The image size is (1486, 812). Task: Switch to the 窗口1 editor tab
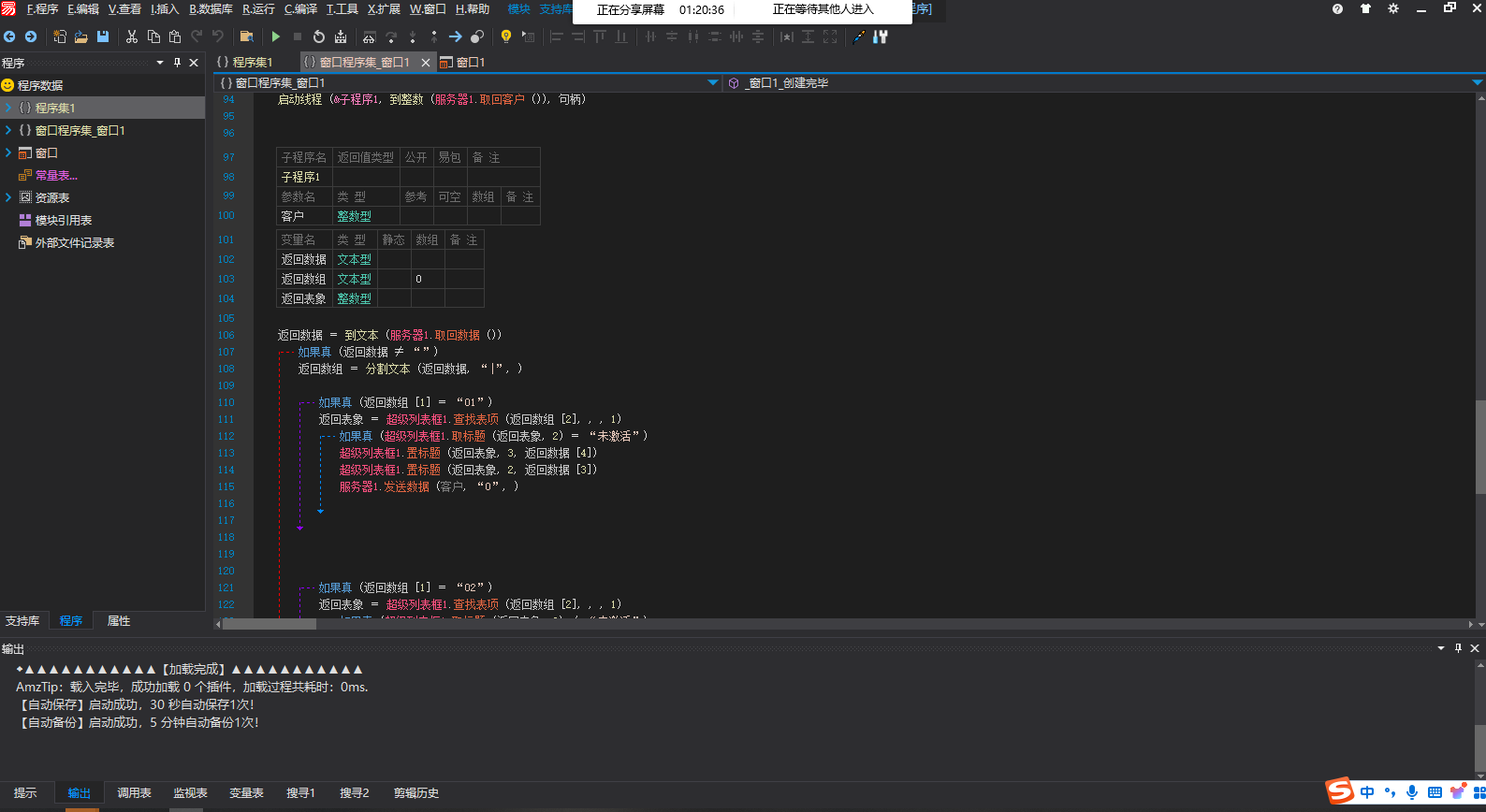[462, 62]
